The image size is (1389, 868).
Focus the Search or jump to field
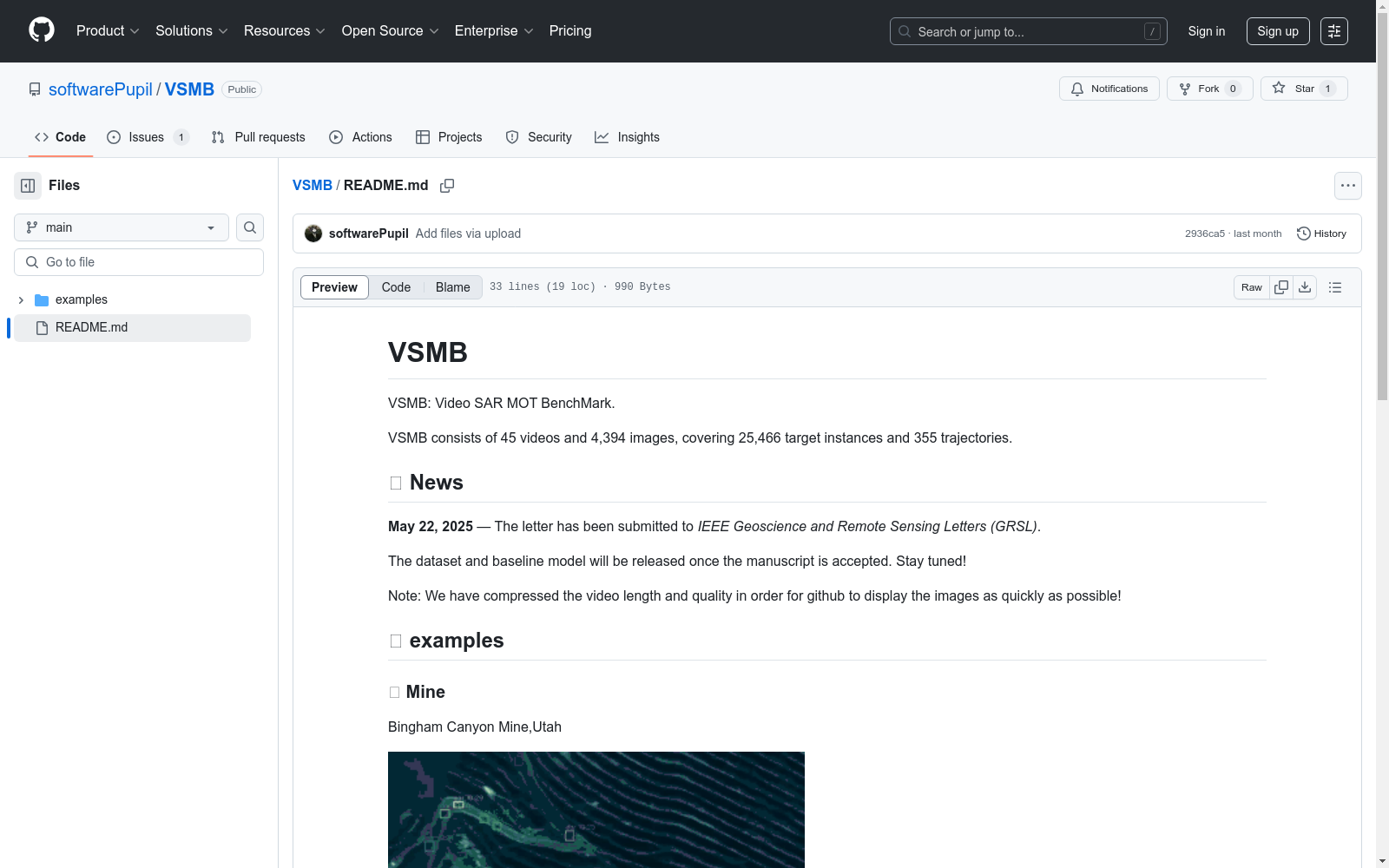[x=1028, y=31]
